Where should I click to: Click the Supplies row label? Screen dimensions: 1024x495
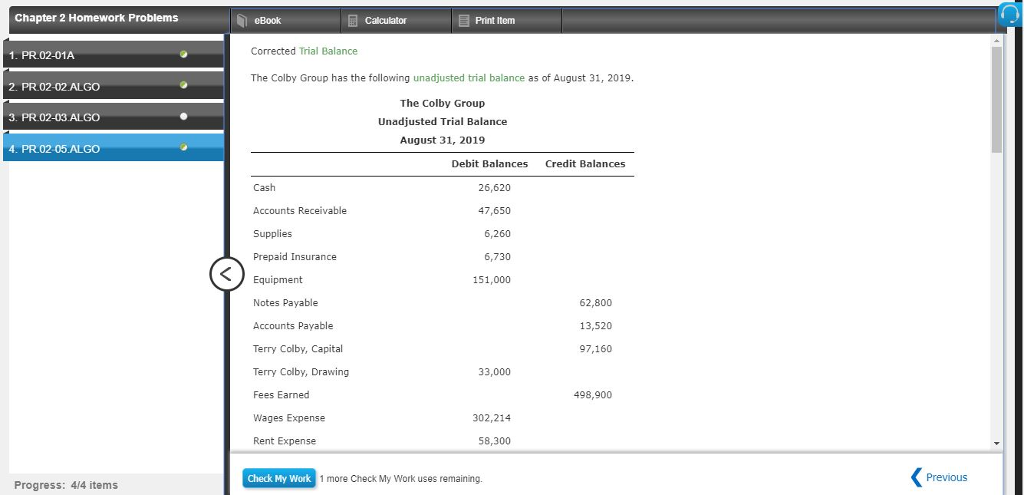pyautogui.click(x=273, y=234)
